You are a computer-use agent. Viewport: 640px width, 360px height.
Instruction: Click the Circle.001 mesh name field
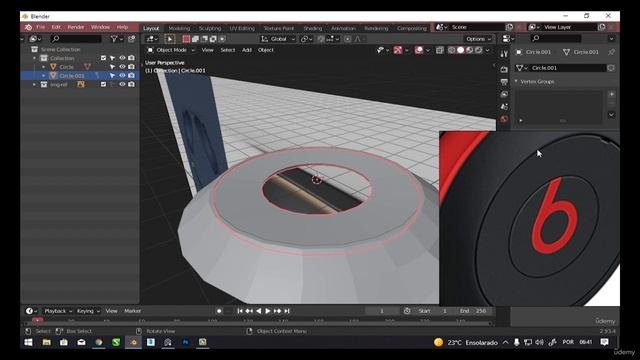click(x=567, y=68)
